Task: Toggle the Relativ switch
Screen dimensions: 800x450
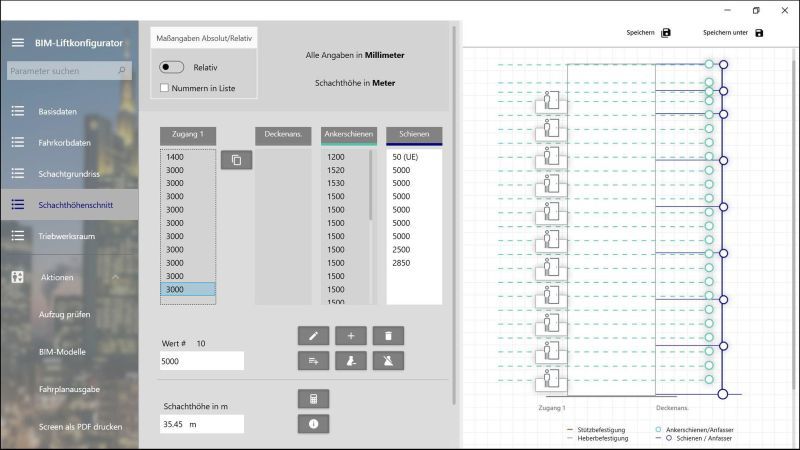Action: [172, 67]
